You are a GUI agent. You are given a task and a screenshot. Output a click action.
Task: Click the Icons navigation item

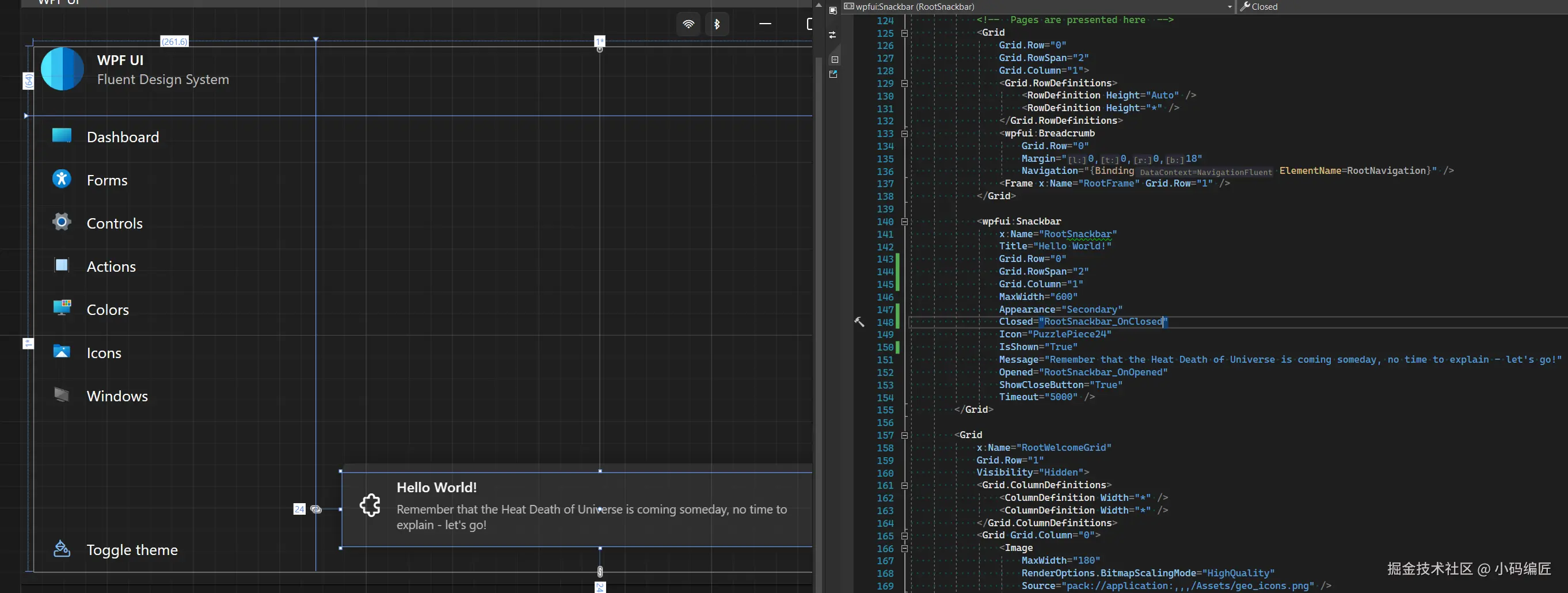[x=104, y=352]
